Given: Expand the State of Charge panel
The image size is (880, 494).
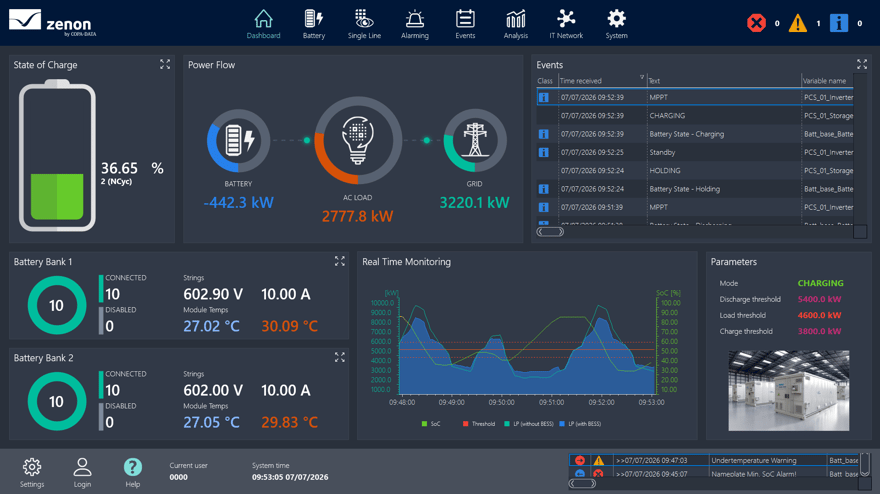Looking at the screenshot, I should click(x=165, y=65).
